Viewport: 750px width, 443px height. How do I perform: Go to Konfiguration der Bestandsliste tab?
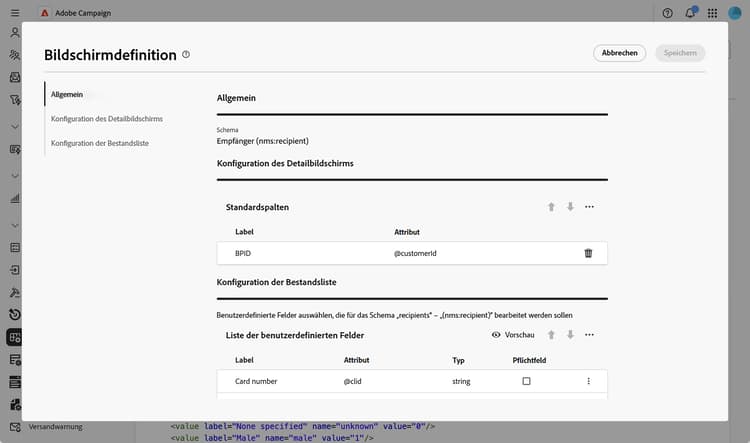pyautogui.click(x=99, y=143)
